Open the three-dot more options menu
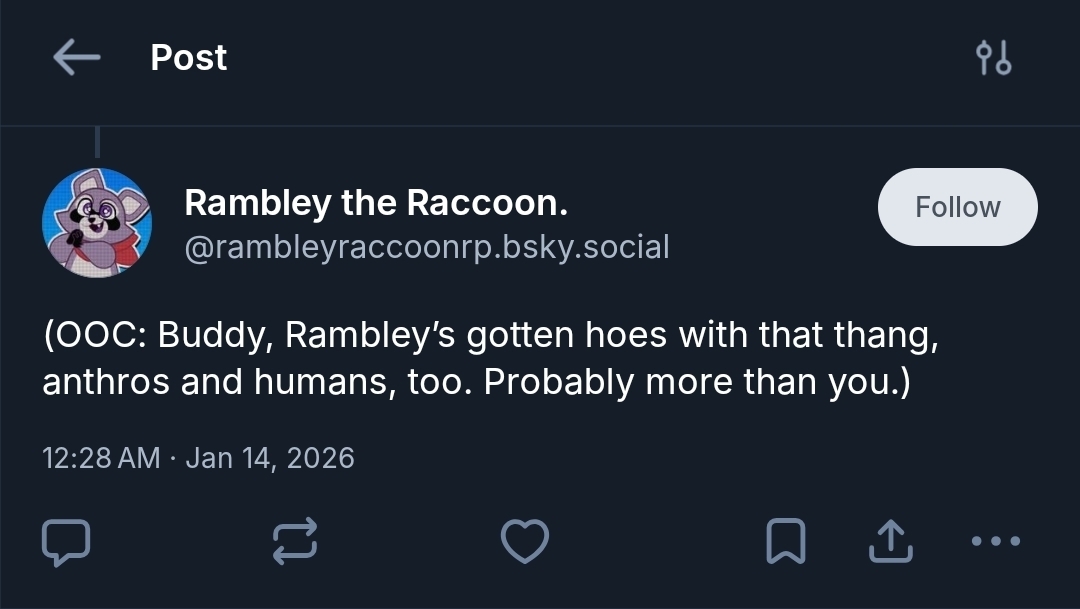Screen dimensions: 1080x609 995,542
